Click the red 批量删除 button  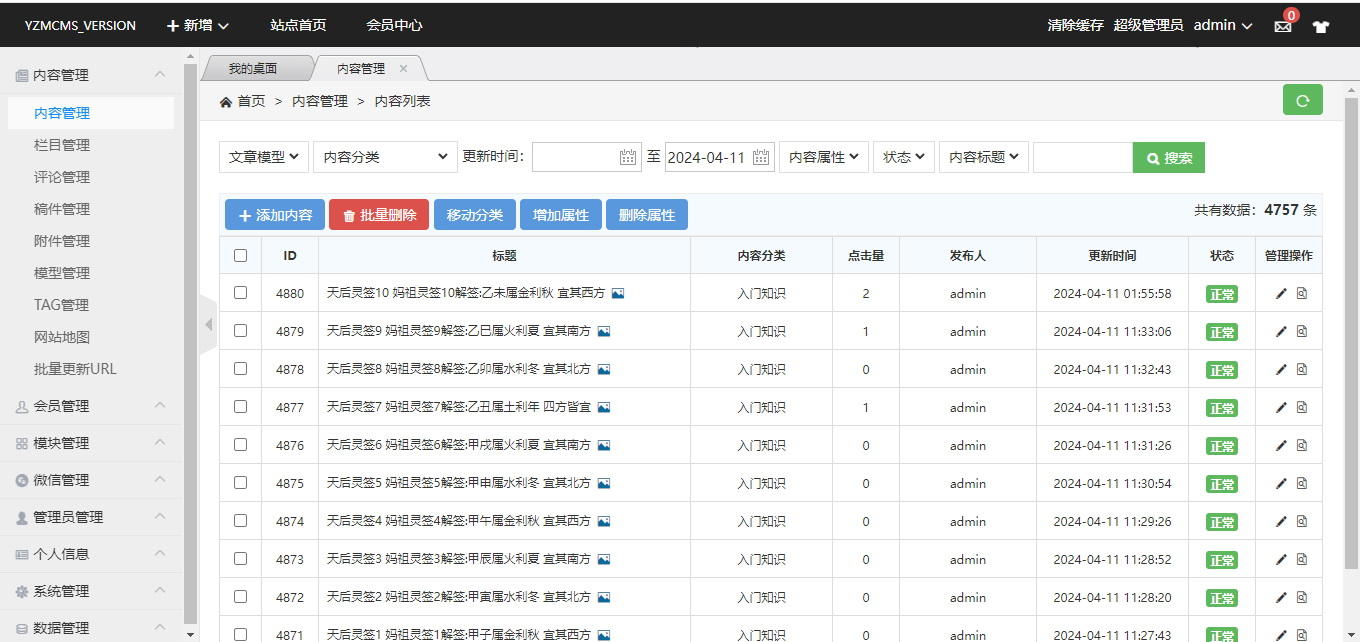point(379,215)
